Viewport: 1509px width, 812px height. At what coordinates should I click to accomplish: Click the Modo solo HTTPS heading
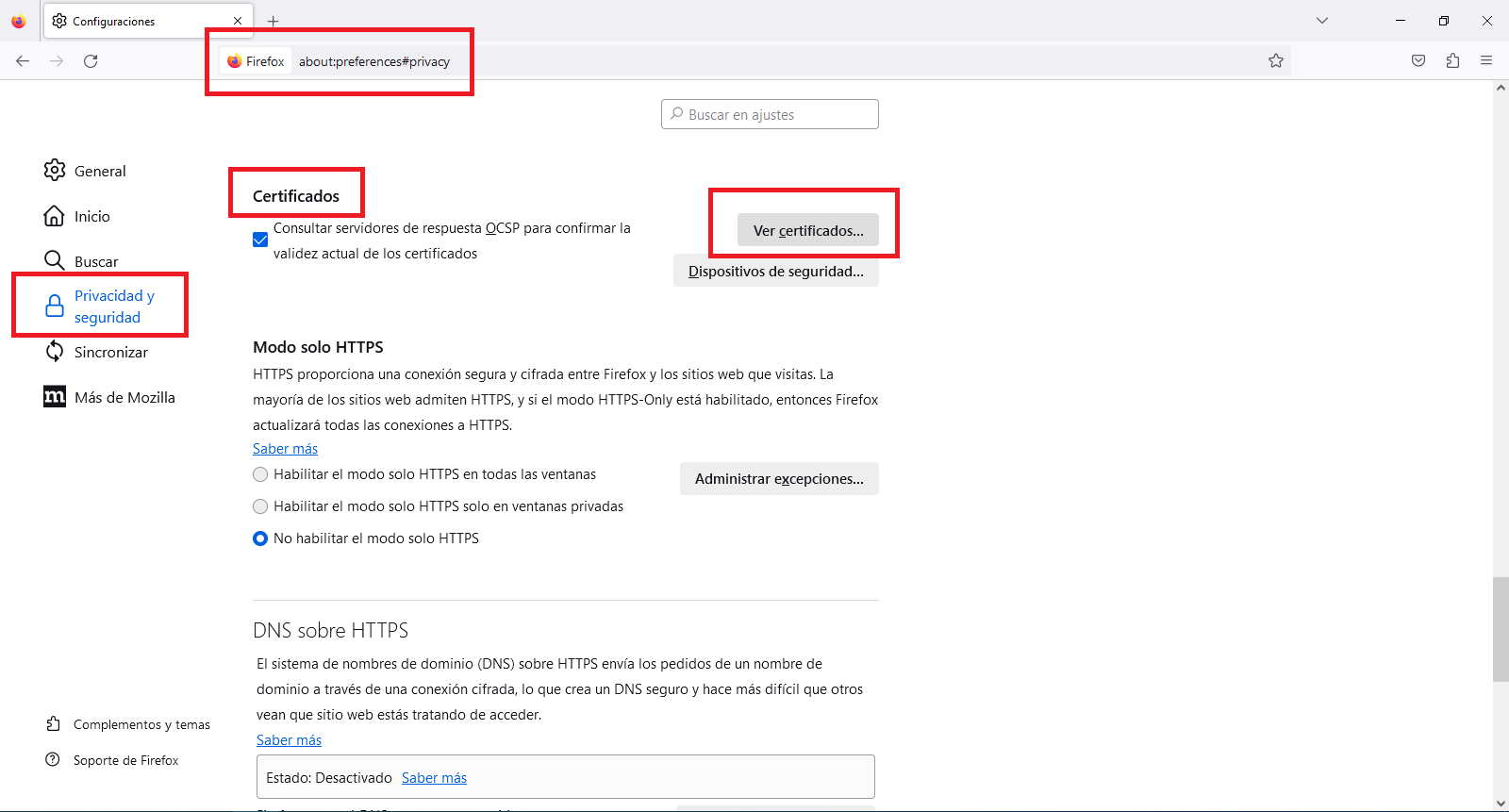coord(318,347)
